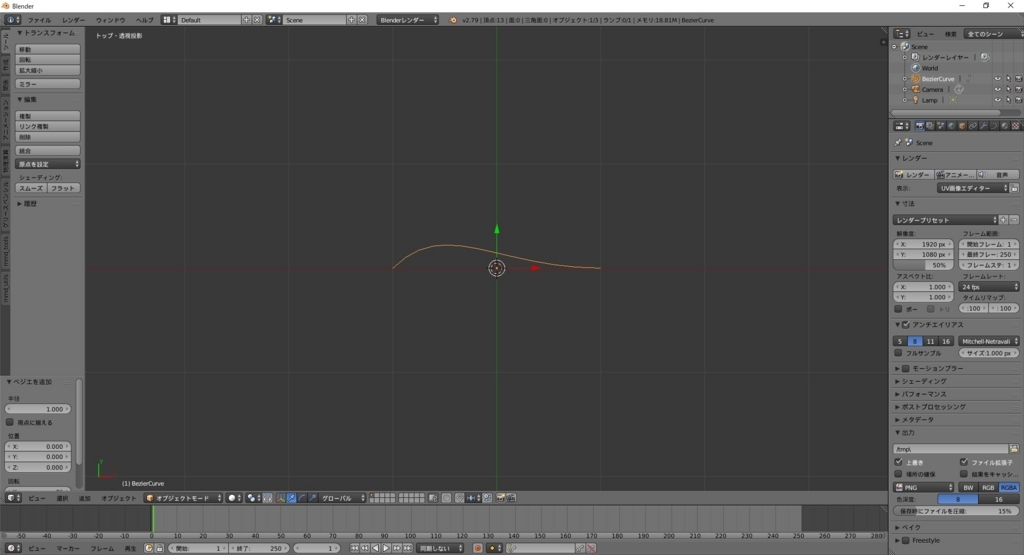Open the Scene properties tab icon
The width and height of the screenshot is (1024, 555).
(941, 126)
